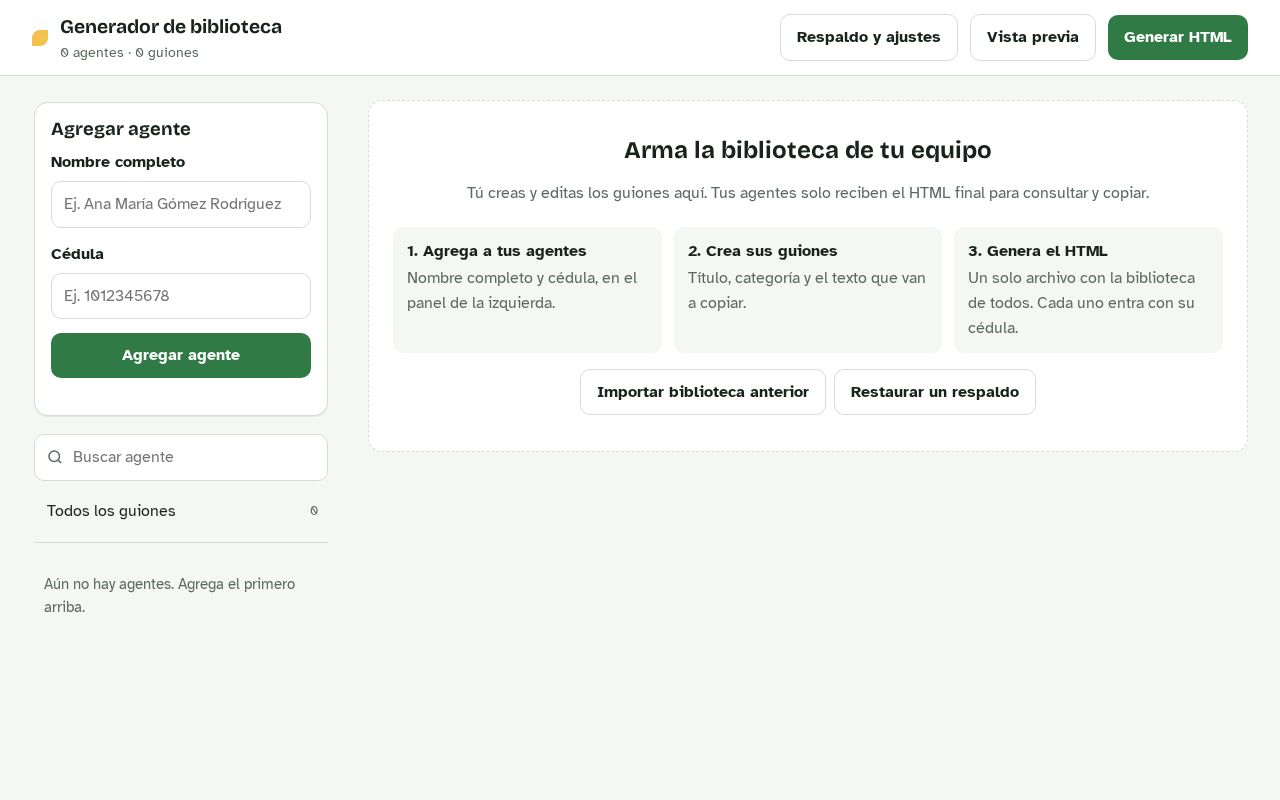Click the magnifier icon in agent search
Viewport: 1280px width, 800px height.
[55, 457]
